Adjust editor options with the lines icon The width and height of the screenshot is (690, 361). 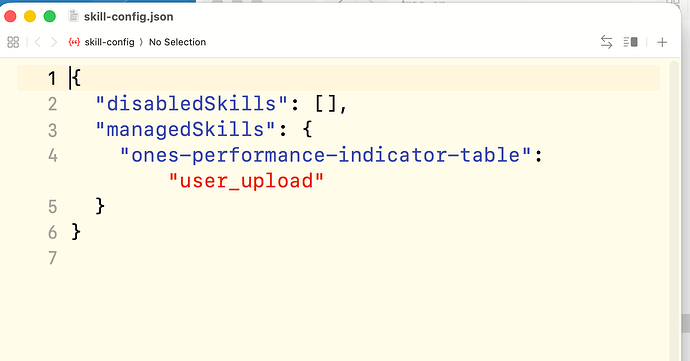[630, 42]
